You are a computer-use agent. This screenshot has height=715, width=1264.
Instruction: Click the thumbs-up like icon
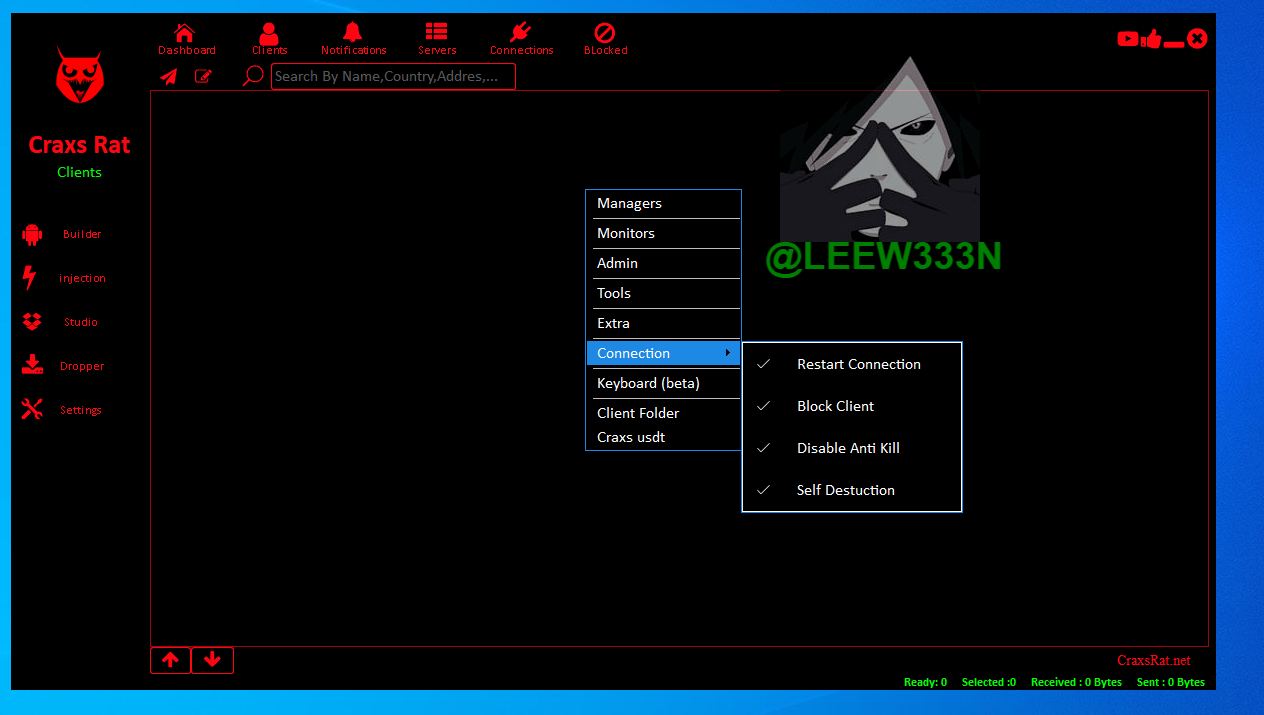coord(1151,39)
